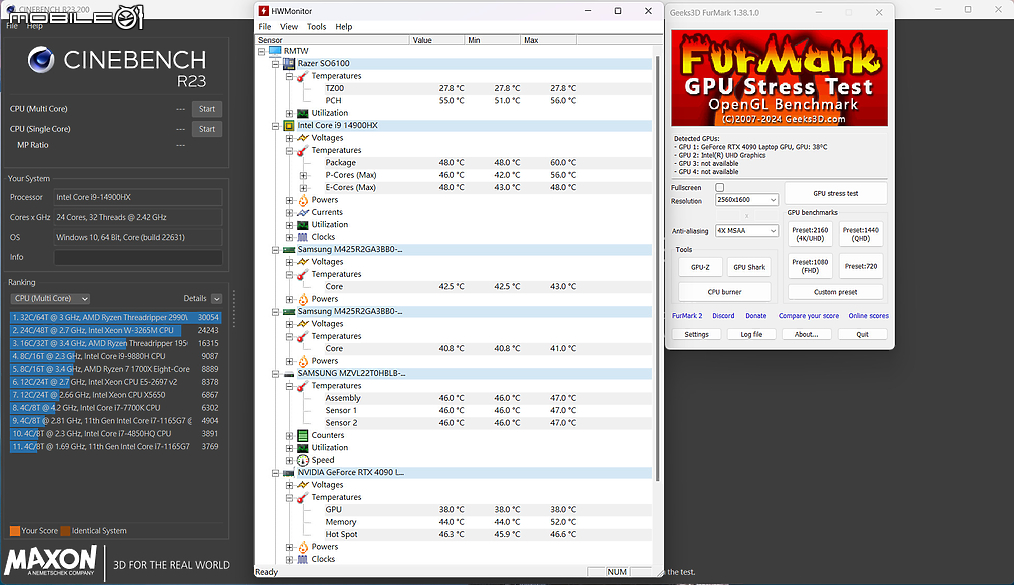Click the green Counters icon
The height and width of the screenshot is (585, 1014).
[x=302, y=435]
